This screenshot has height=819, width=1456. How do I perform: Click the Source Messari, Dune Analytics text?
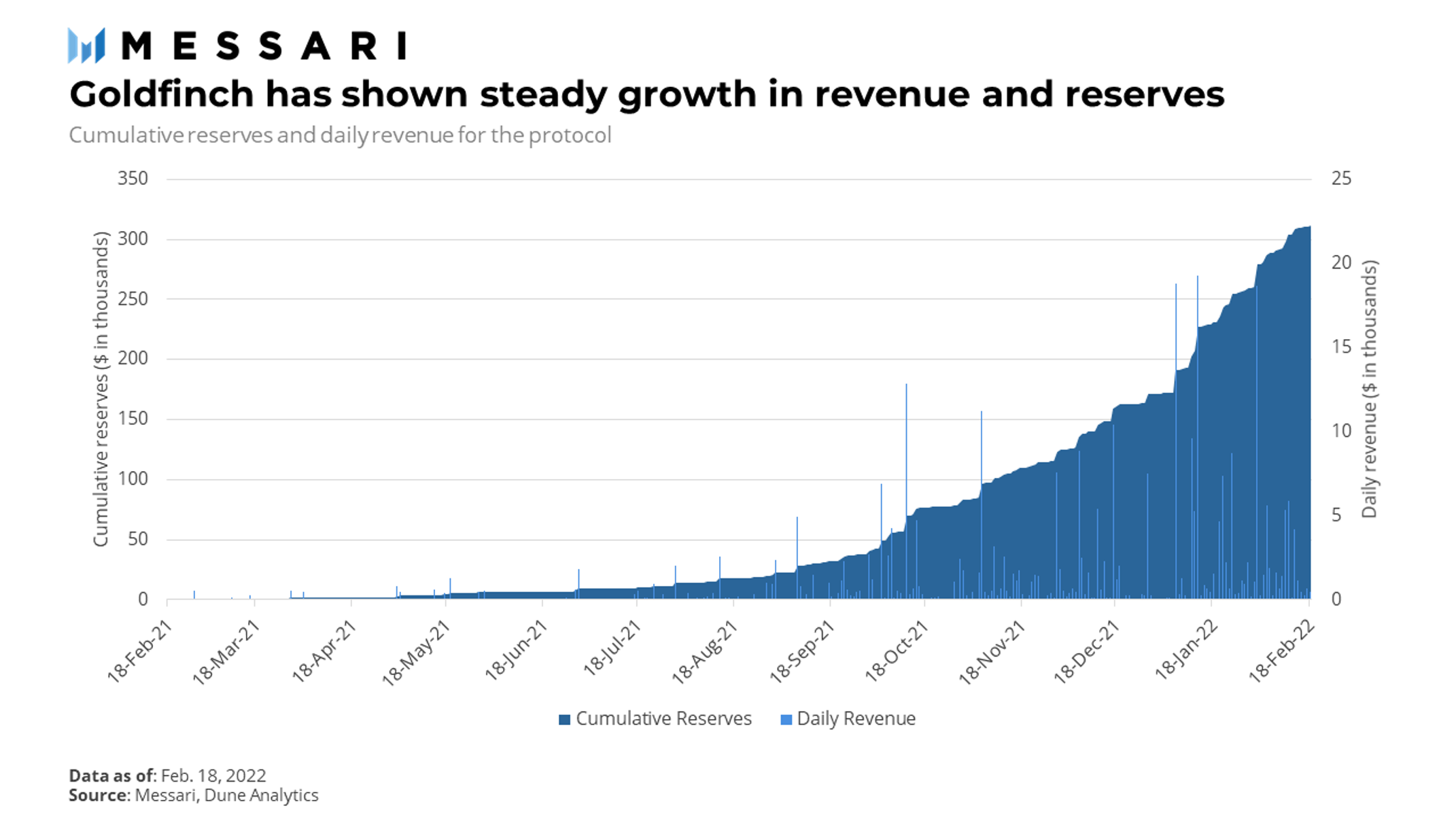coord(193,795)
